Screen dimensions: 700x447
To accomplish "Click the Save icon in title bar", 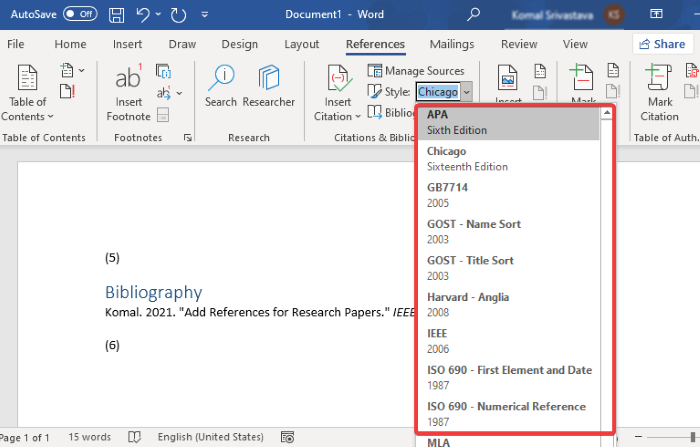I will point(117,16).
